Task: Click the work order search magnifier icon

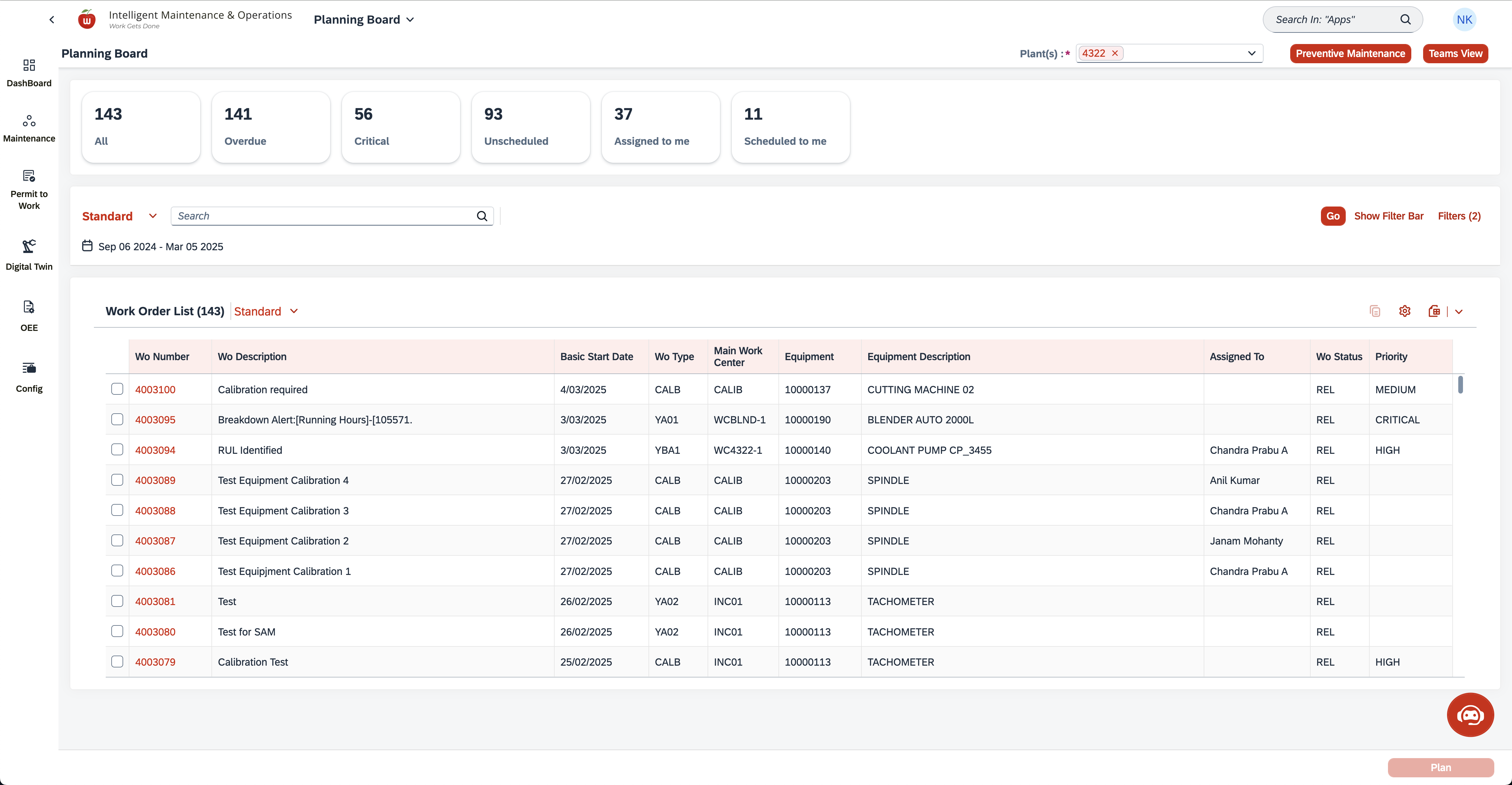Action: click(x=482, y=216)
